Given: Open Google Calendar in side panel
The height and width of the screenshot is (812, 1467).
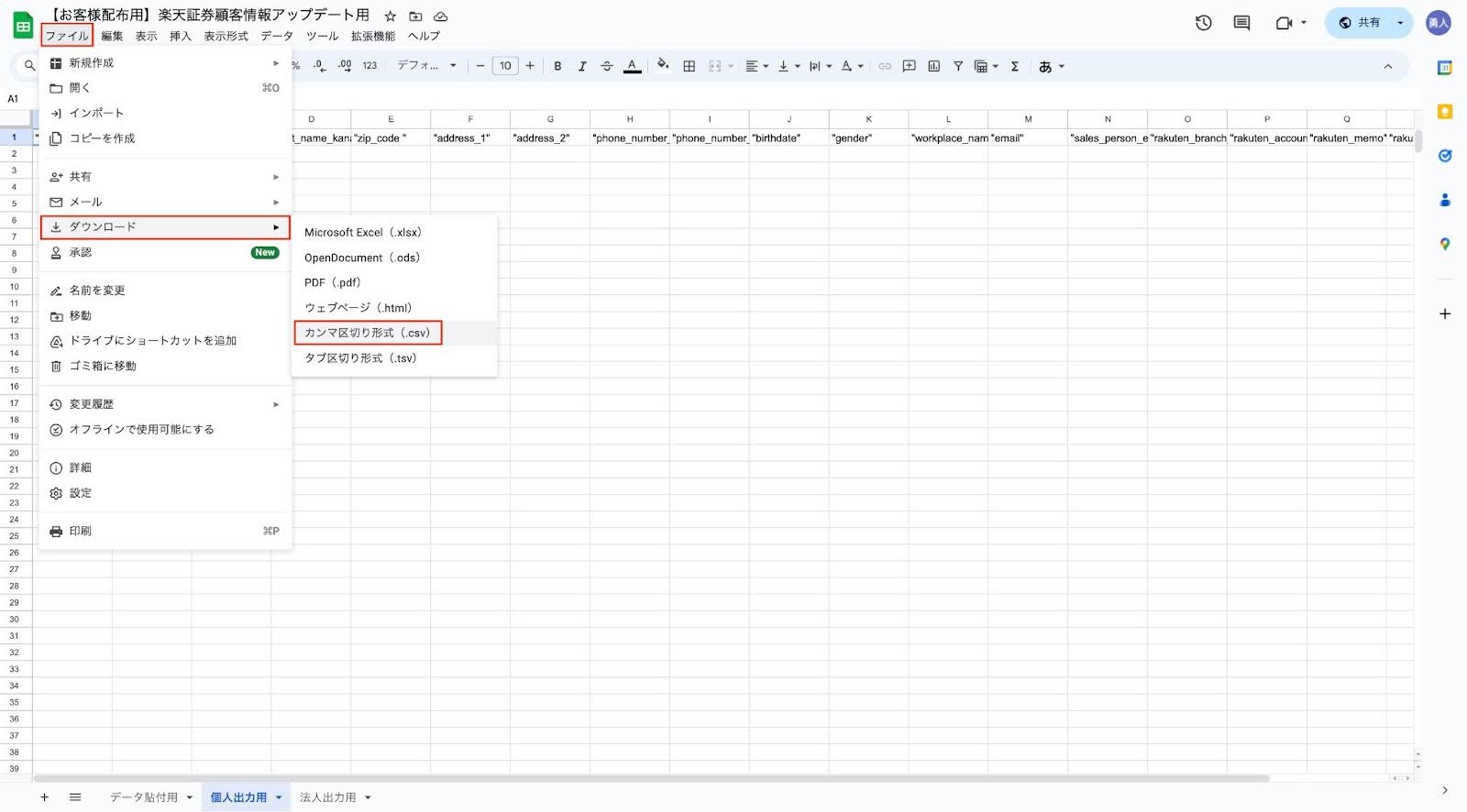Looking at the screenshot, I should point(1445,68).
